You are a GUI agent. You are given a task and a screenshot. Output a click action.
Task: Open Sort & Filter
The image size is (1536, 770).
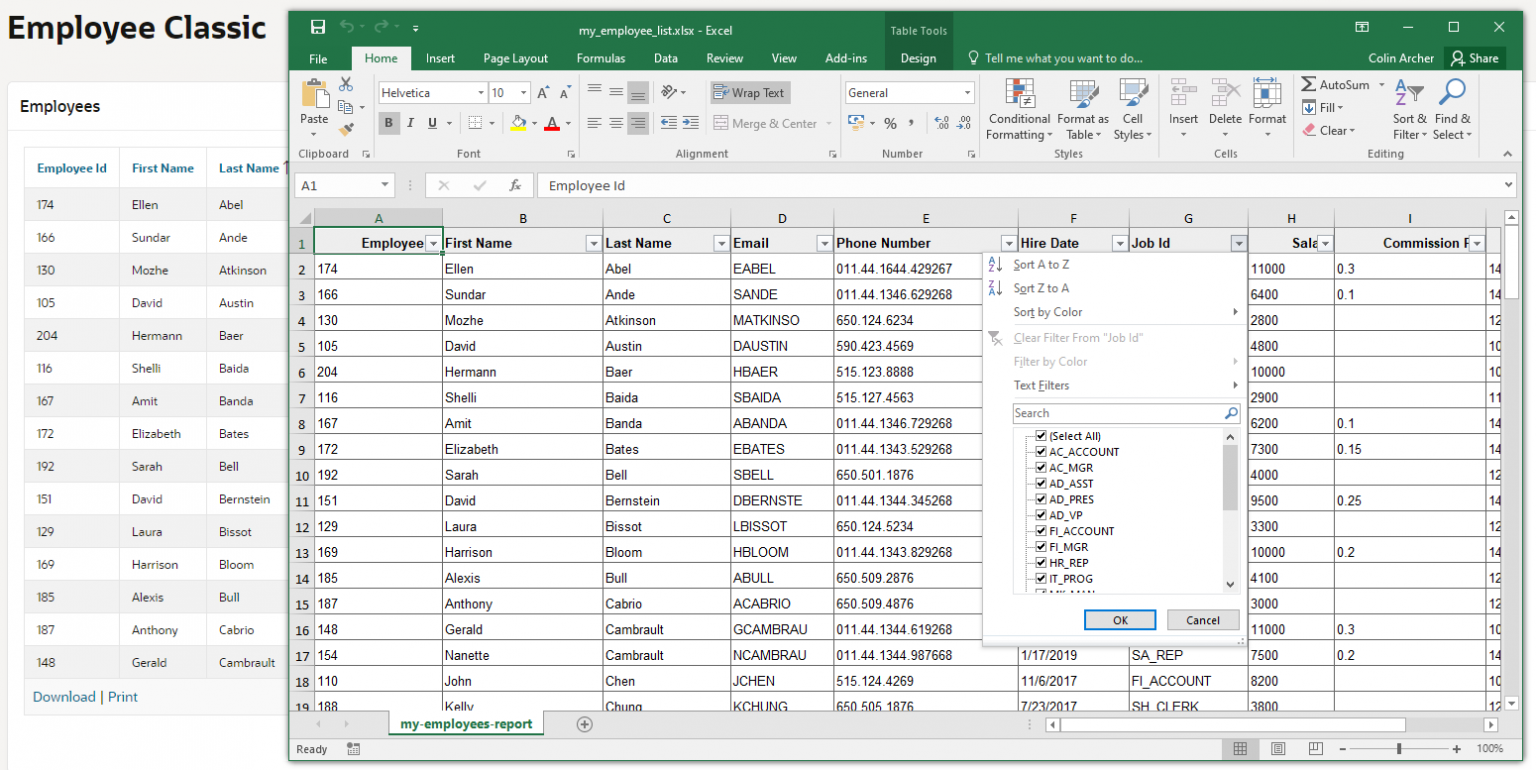[x=1410, y=110]
